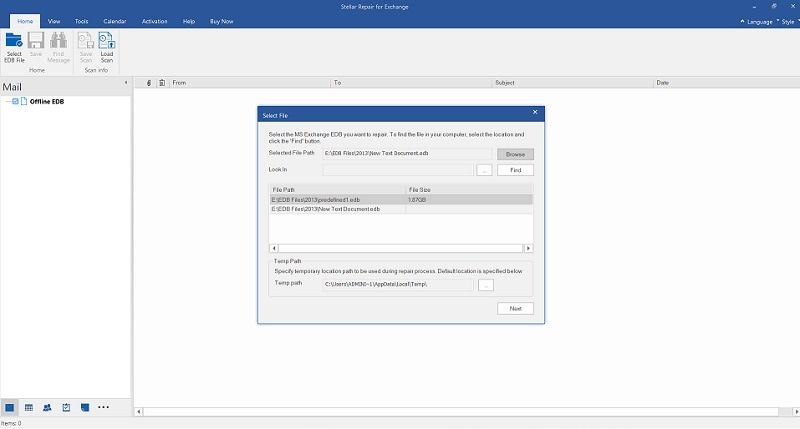Screen dimensions: 800x429
Task: Click the Items: 0 status text
Action: [11, 423]
